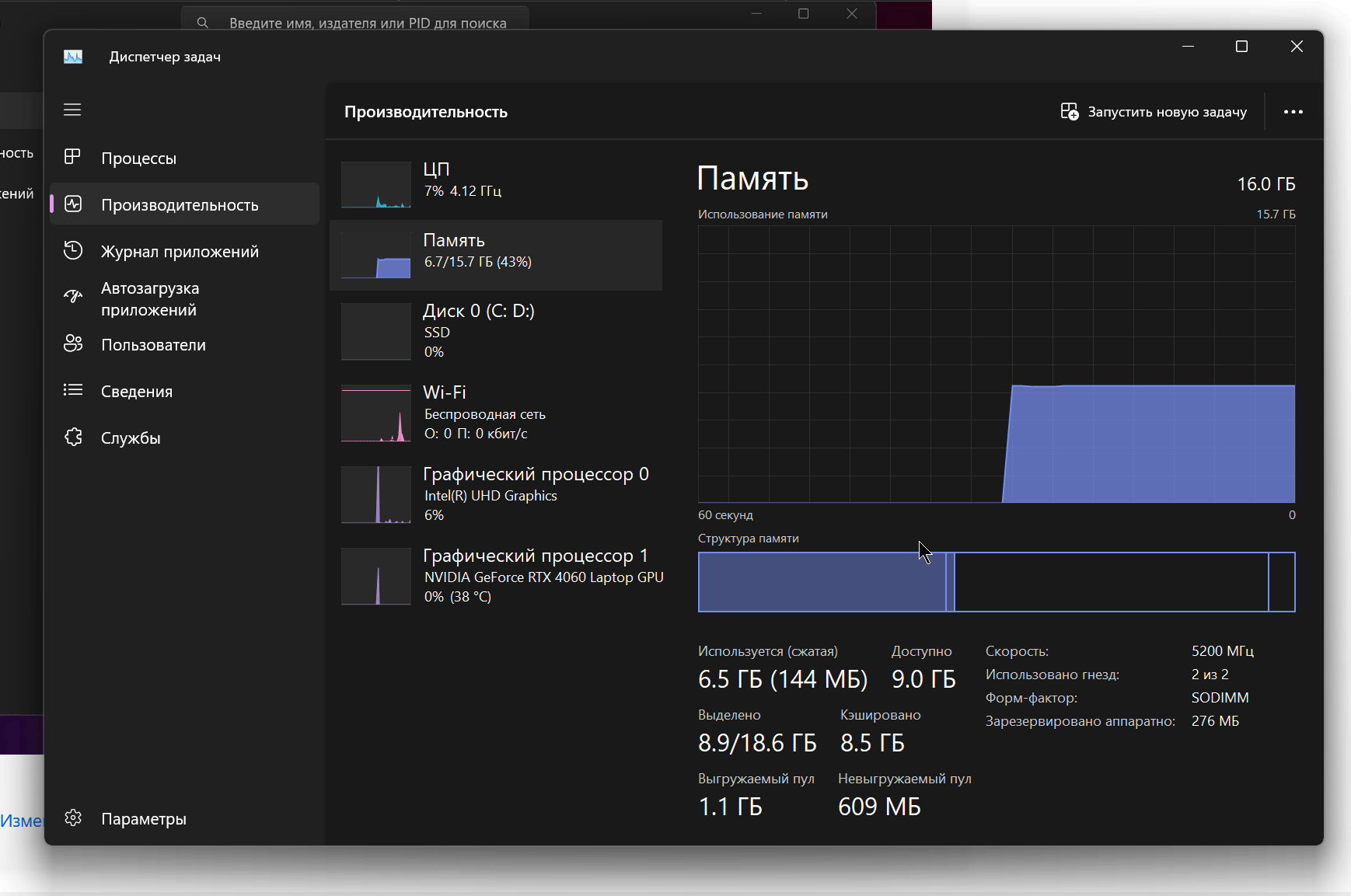
Task: Click search field in background window
Action: [x=355, y=19]
